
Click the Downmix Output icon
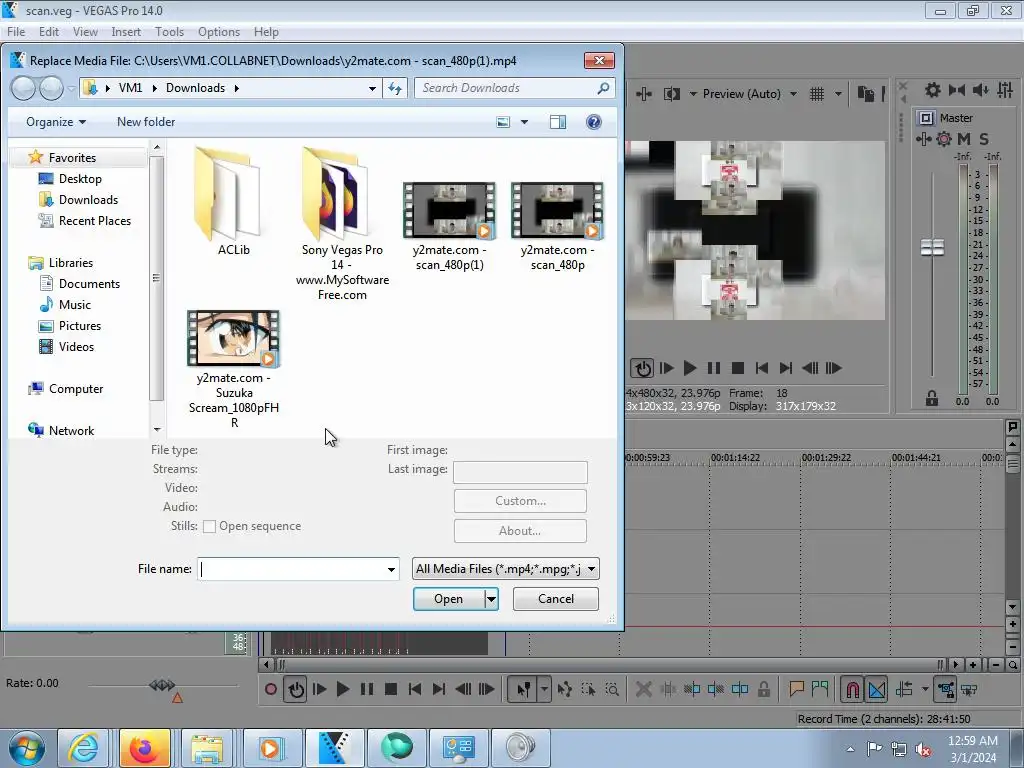tap(957, 90)
